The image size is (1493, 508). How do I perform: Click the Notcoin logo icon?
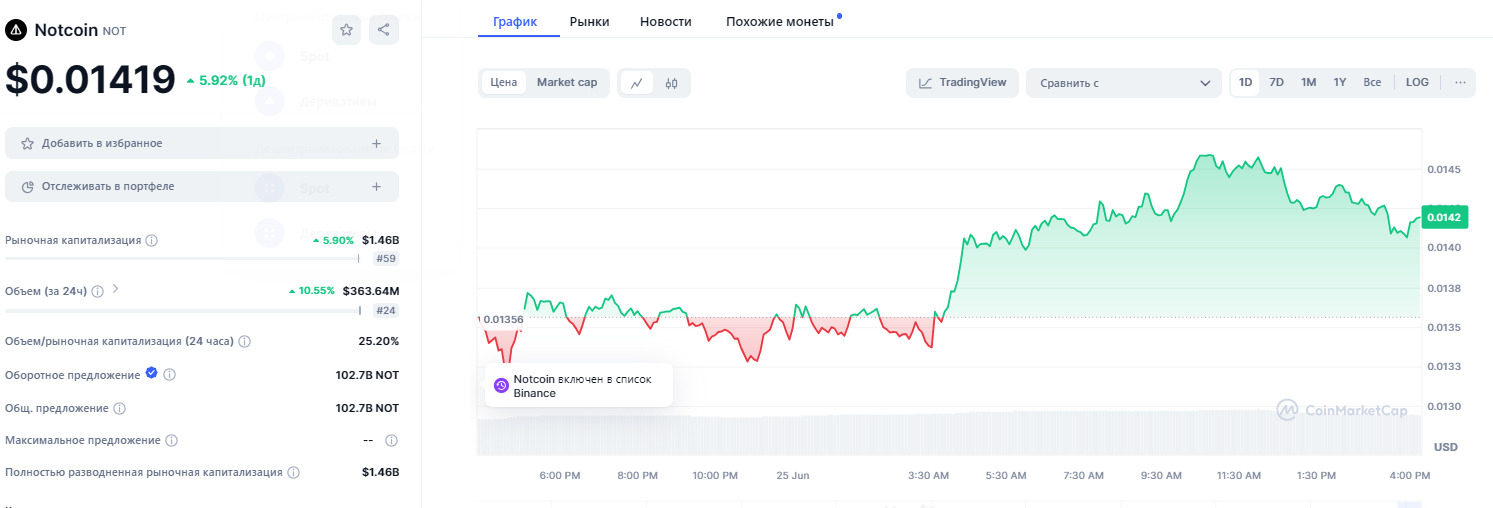pos(16,30)
